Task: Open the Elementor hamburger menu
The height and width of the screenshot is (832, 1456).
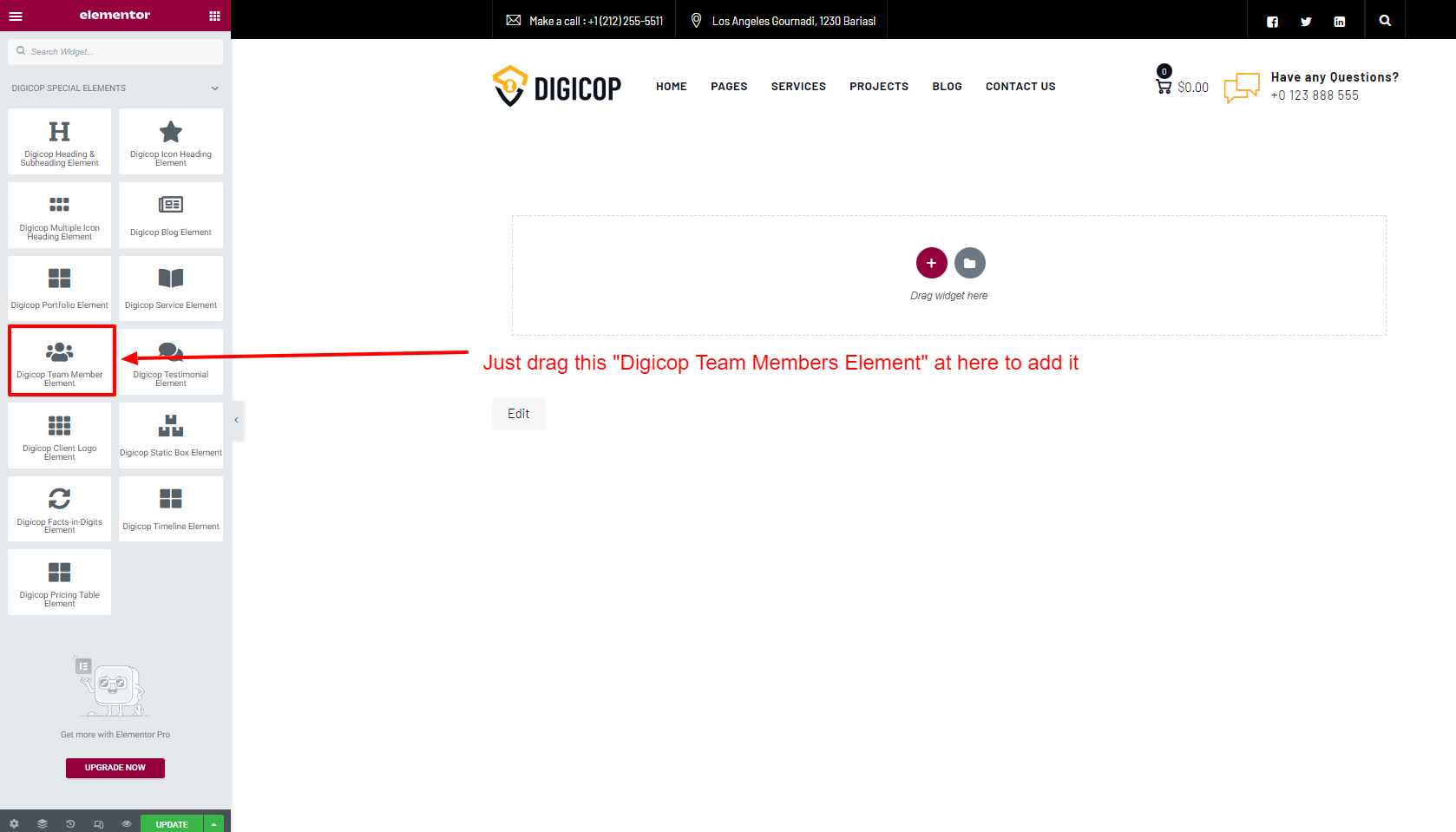Action: (16, 16)
